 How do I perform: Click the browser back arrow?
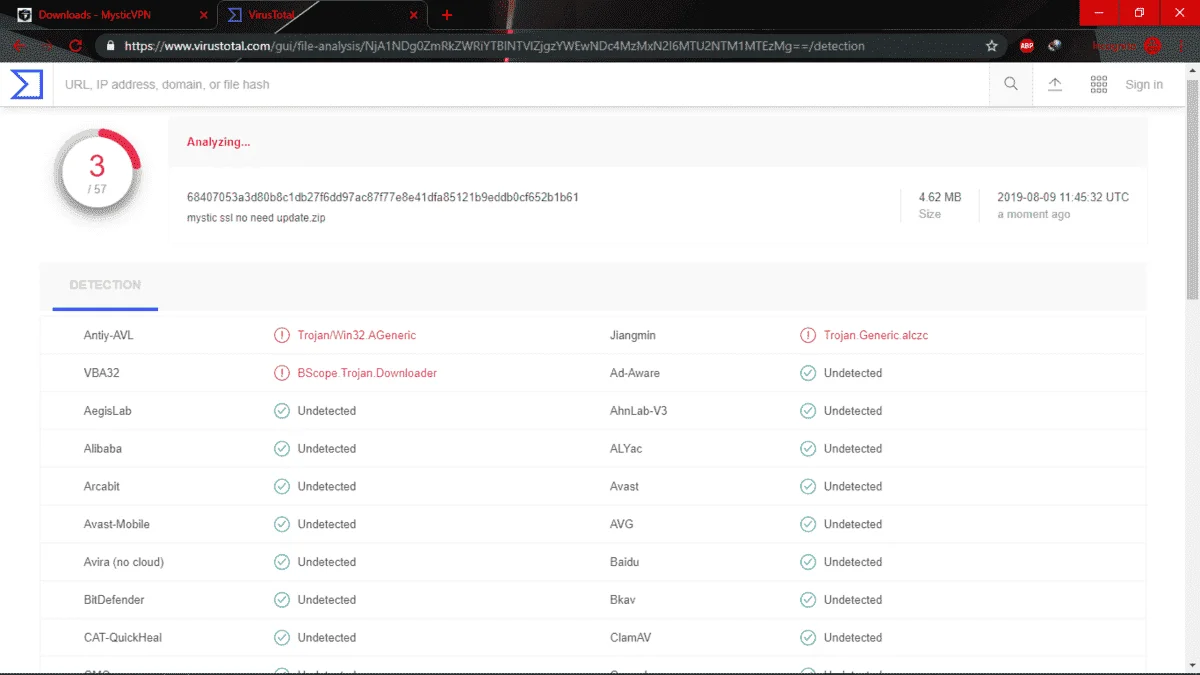(x=18, y=46)
